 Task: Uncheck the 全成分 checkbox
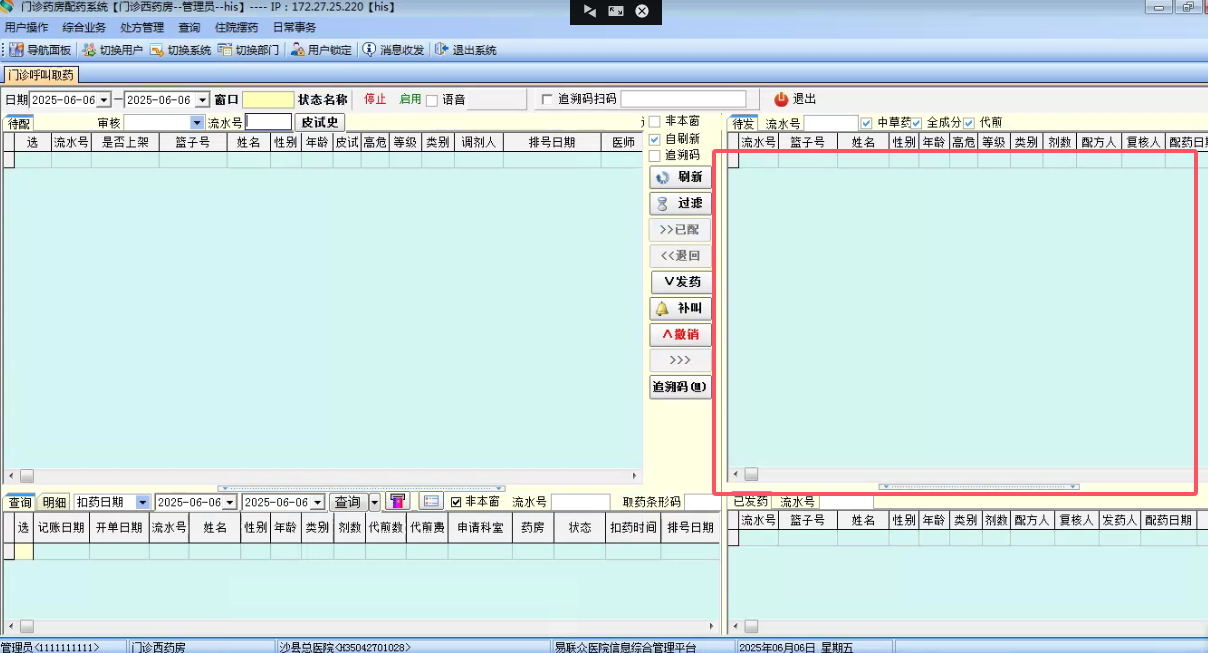[x=916, y=123]
